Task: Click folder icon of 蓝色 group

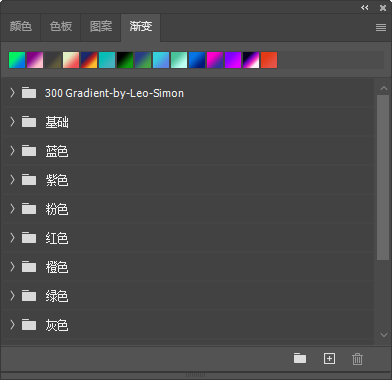Action: (29, 151)
